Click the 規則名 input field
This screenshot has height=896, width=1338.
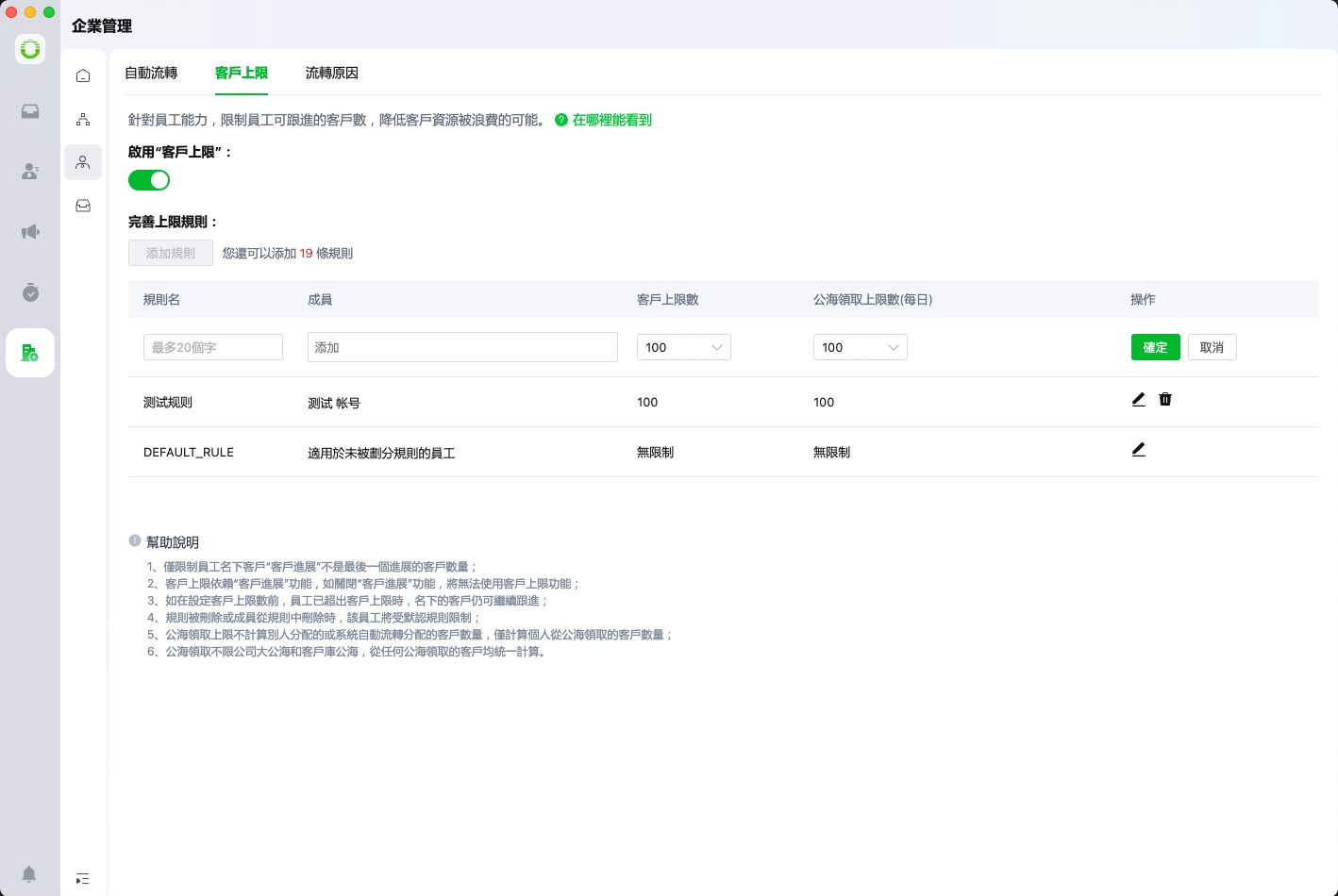(213, 347)
